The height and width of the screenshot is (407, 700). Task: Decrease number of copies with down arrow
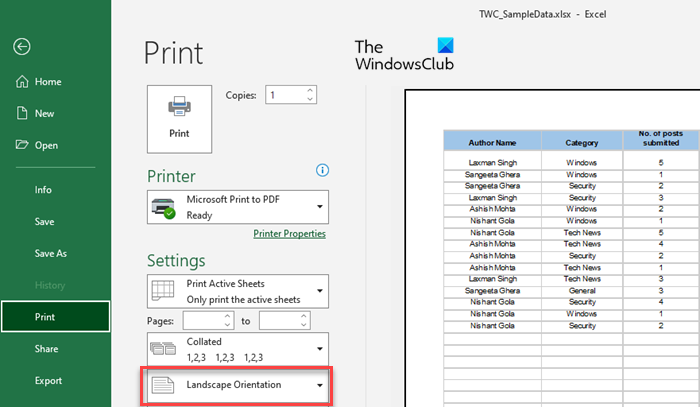click(310, 99)
